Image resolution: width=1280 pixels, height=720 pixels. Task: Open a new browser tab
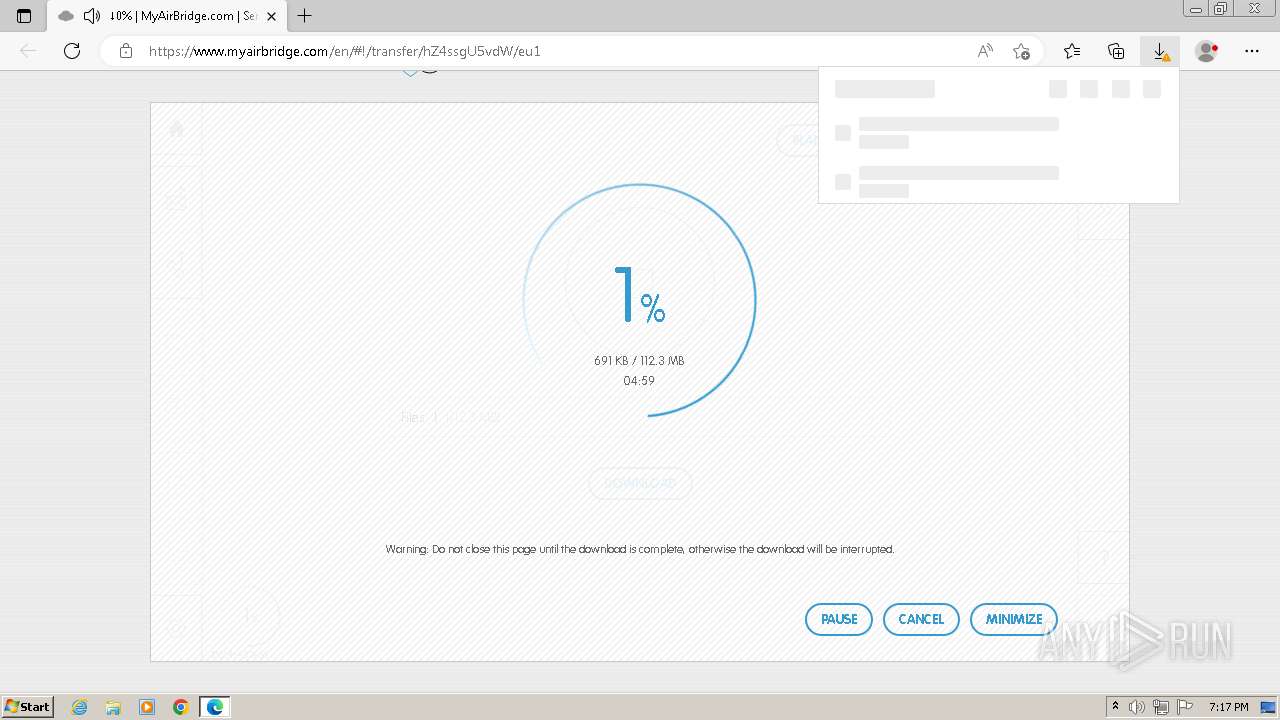pos(305,16)
